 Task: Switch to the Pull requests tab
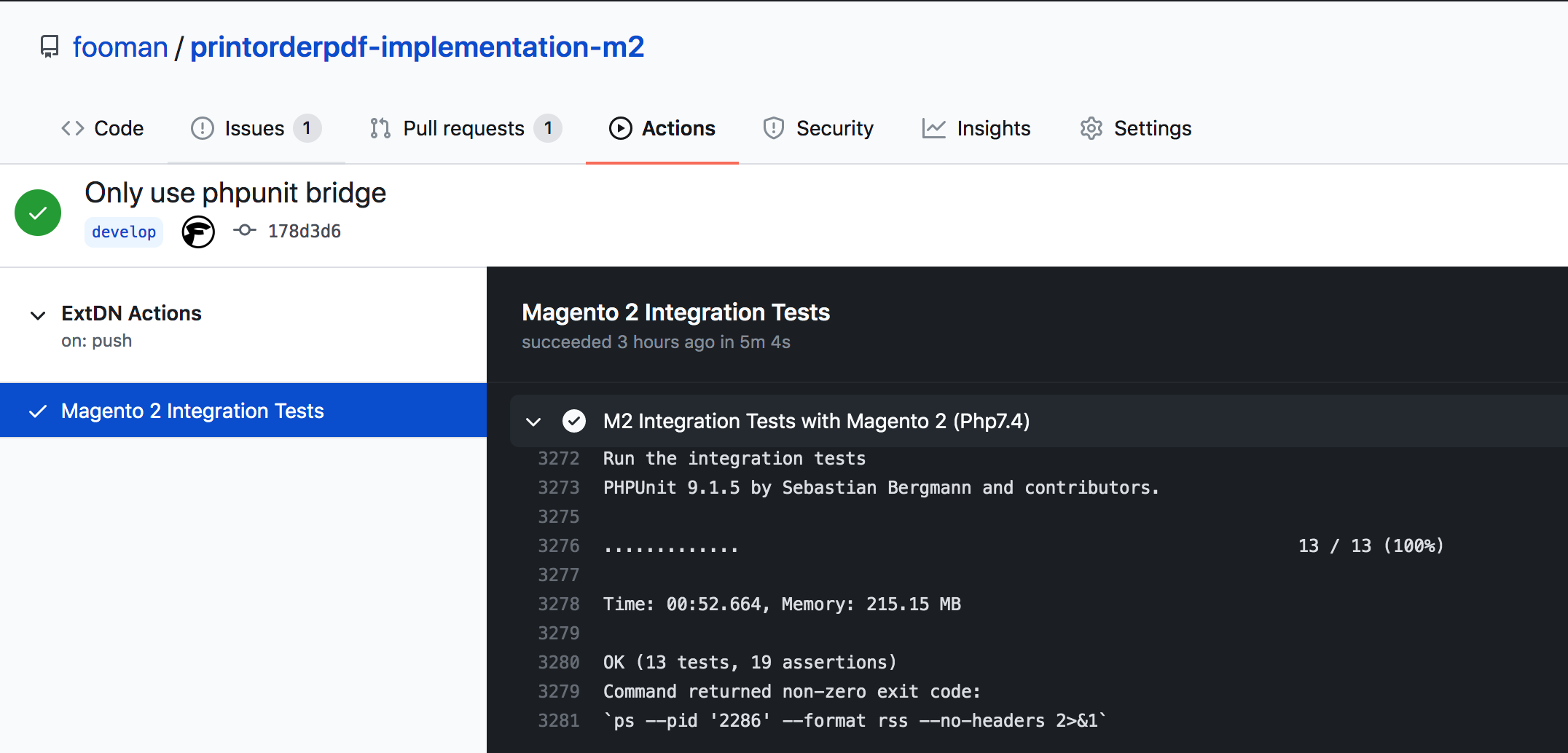click(464, 128)
